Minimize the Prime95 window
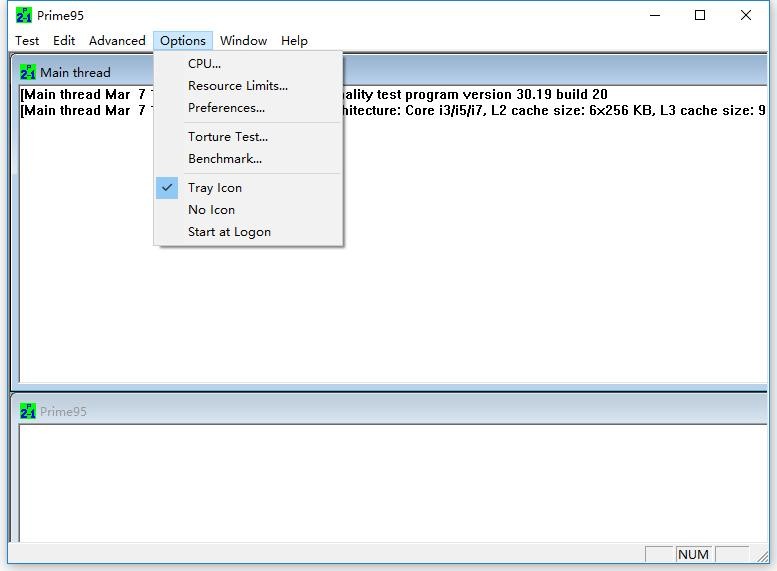777x571 pixels. pyautogui.click(x=655, y=15)
